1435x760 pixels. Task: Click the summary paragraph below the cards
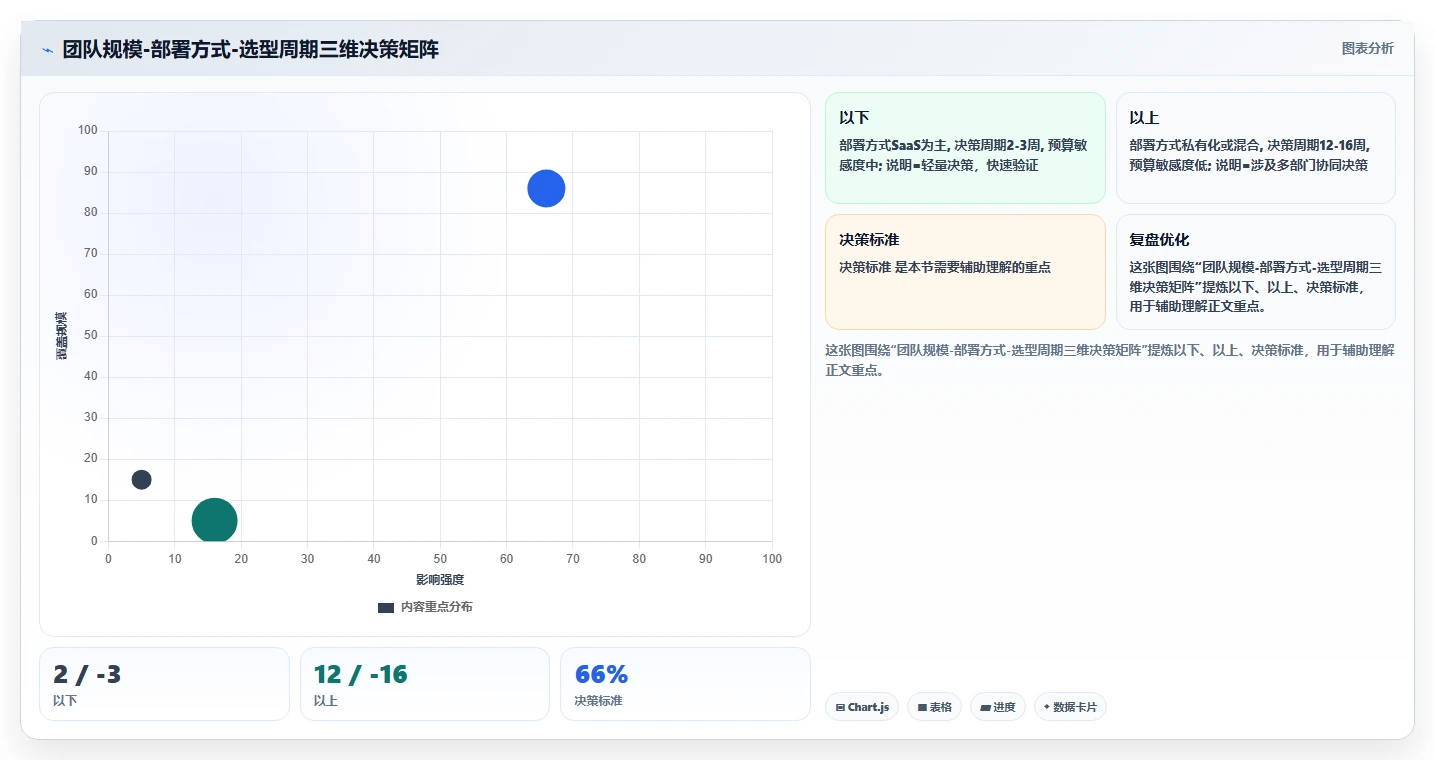(1110, 360)
